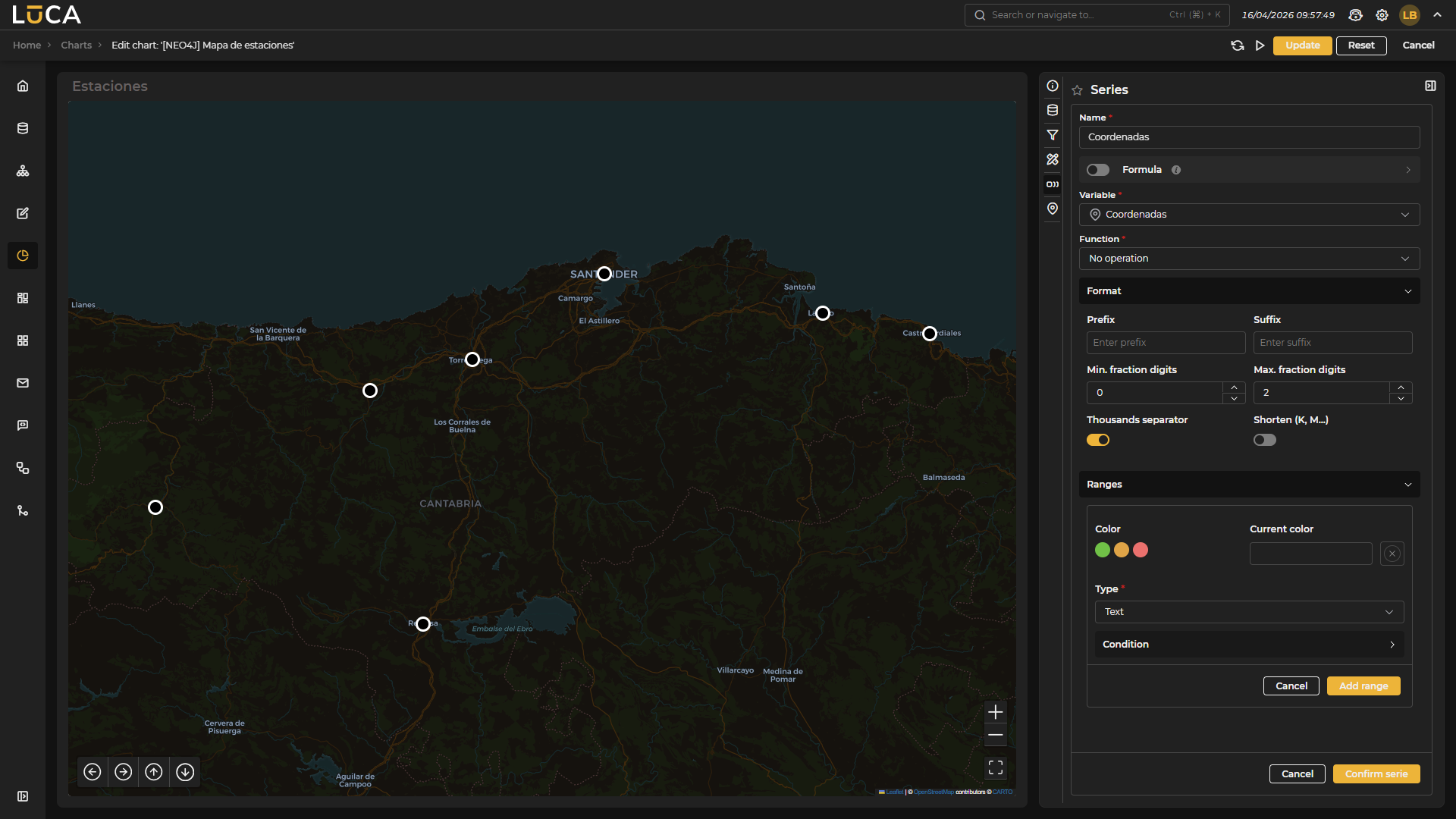The width and height of the screenshot is (1456, 819).
Task: Clear the current color with X icon
Action: tap(1392, 554)
